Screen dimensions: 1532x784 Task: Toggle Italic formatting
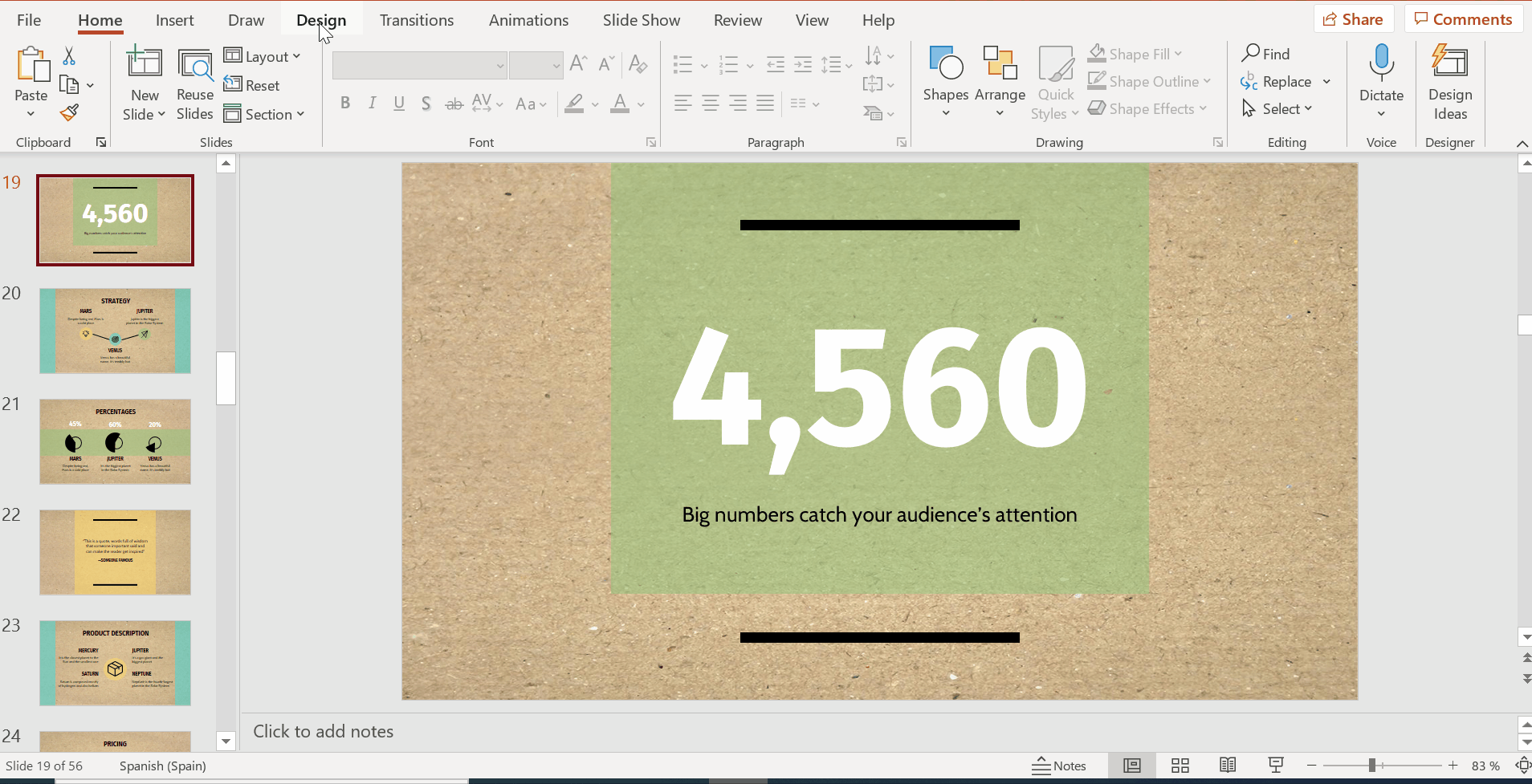[372, 104]
